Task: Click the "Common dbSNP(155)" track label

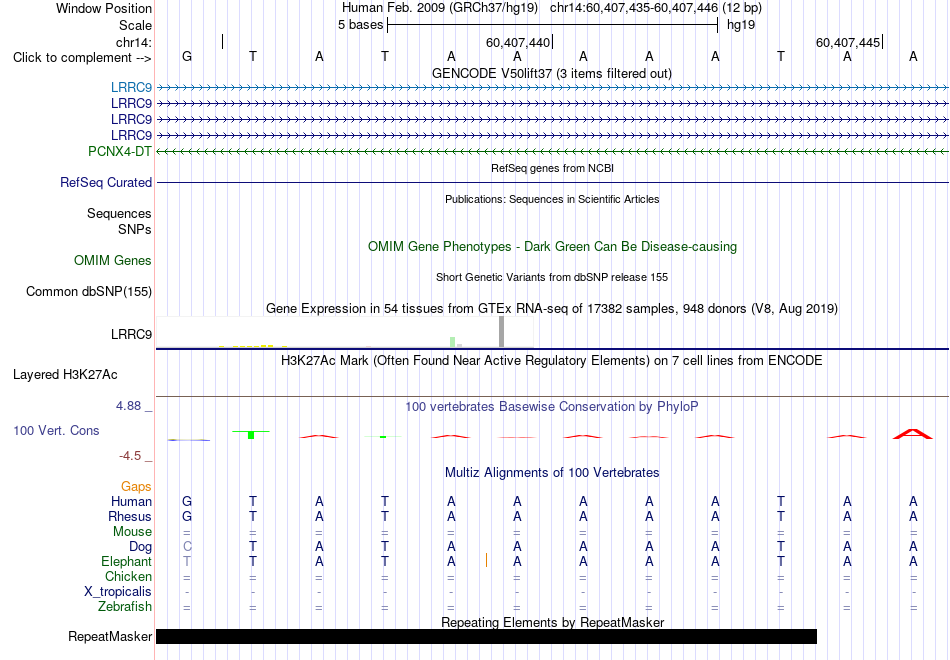Action: (89, 292)
